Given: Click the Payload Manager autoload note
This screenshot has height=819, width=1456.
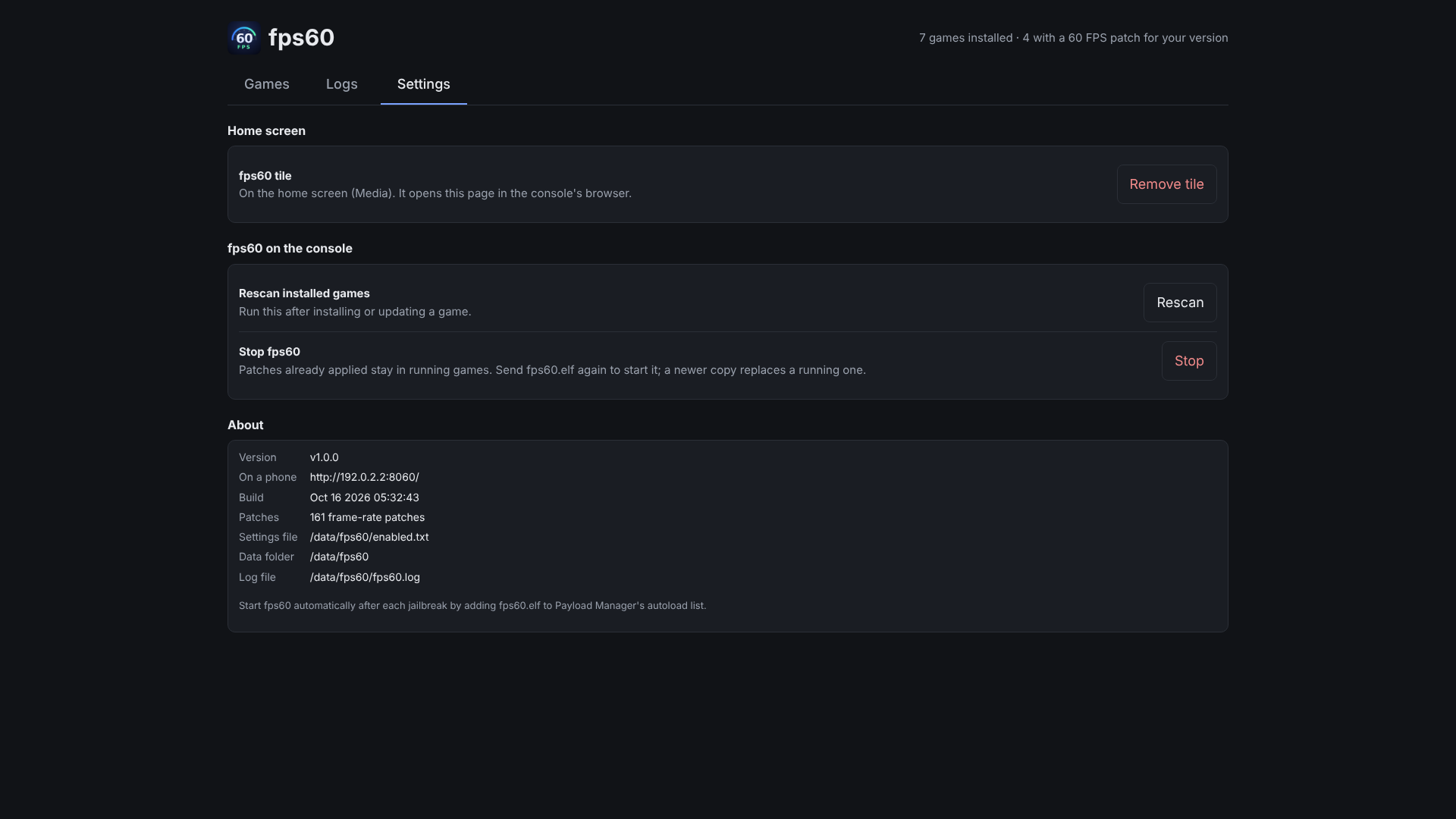Looking at the screenshot, I should [472, 605].
